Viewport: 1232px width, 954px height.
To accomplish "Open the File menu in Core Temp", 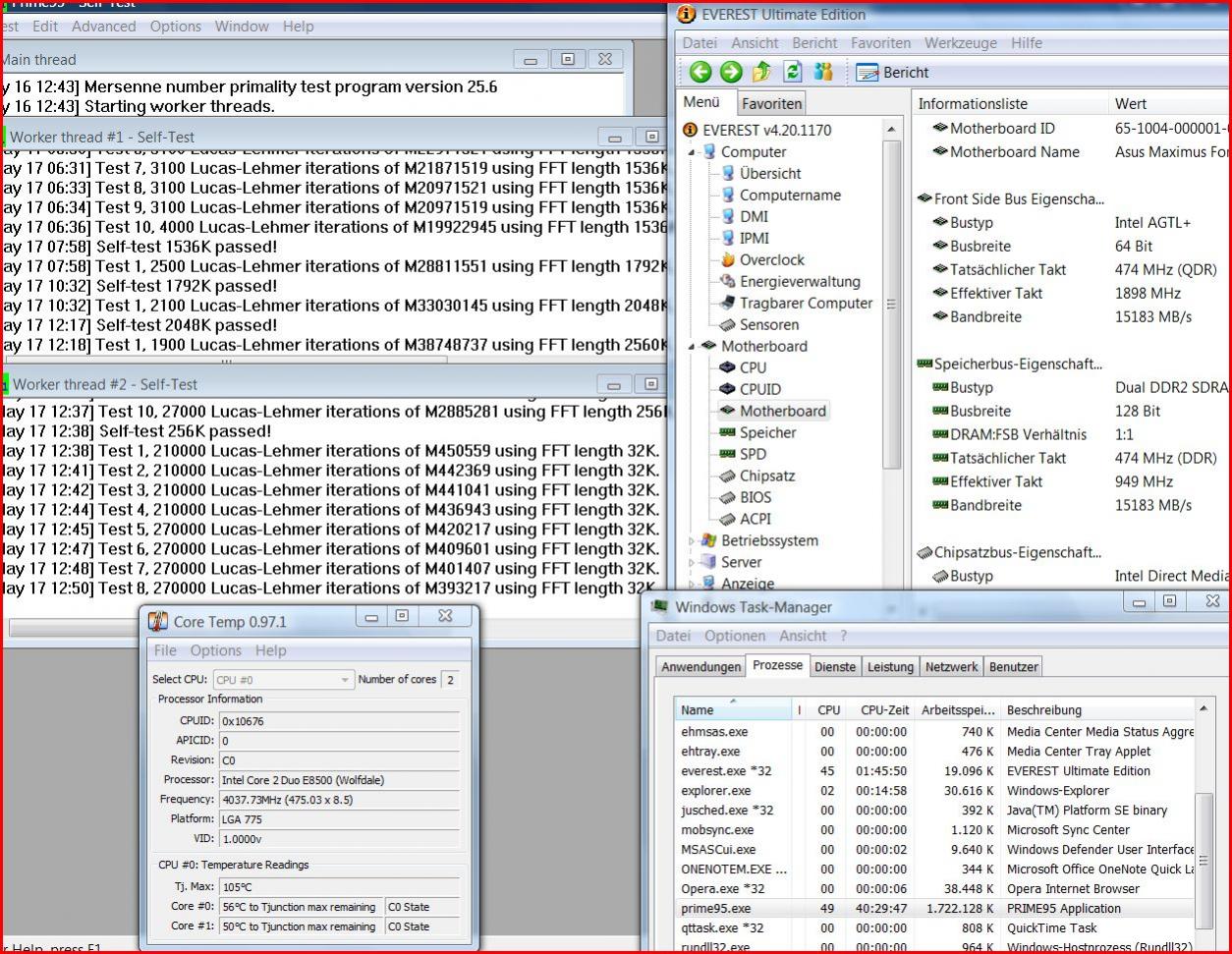I will click(x=165, y=650).
